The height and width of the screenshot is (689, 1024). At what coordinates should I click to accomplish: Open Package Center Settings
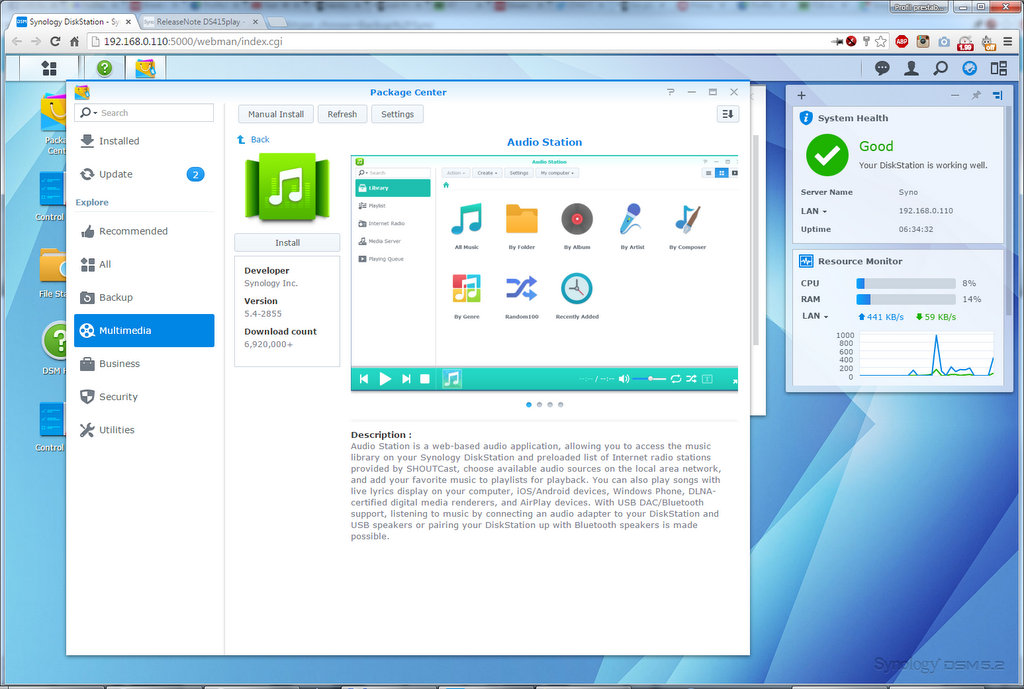coord(397,114)
